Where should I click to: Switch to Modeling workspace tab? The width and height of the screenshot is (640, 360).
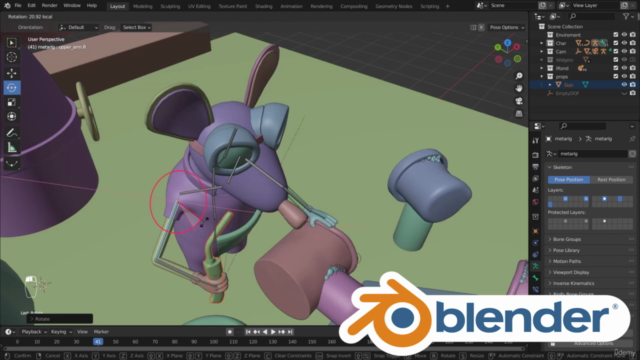pos(143,6)
